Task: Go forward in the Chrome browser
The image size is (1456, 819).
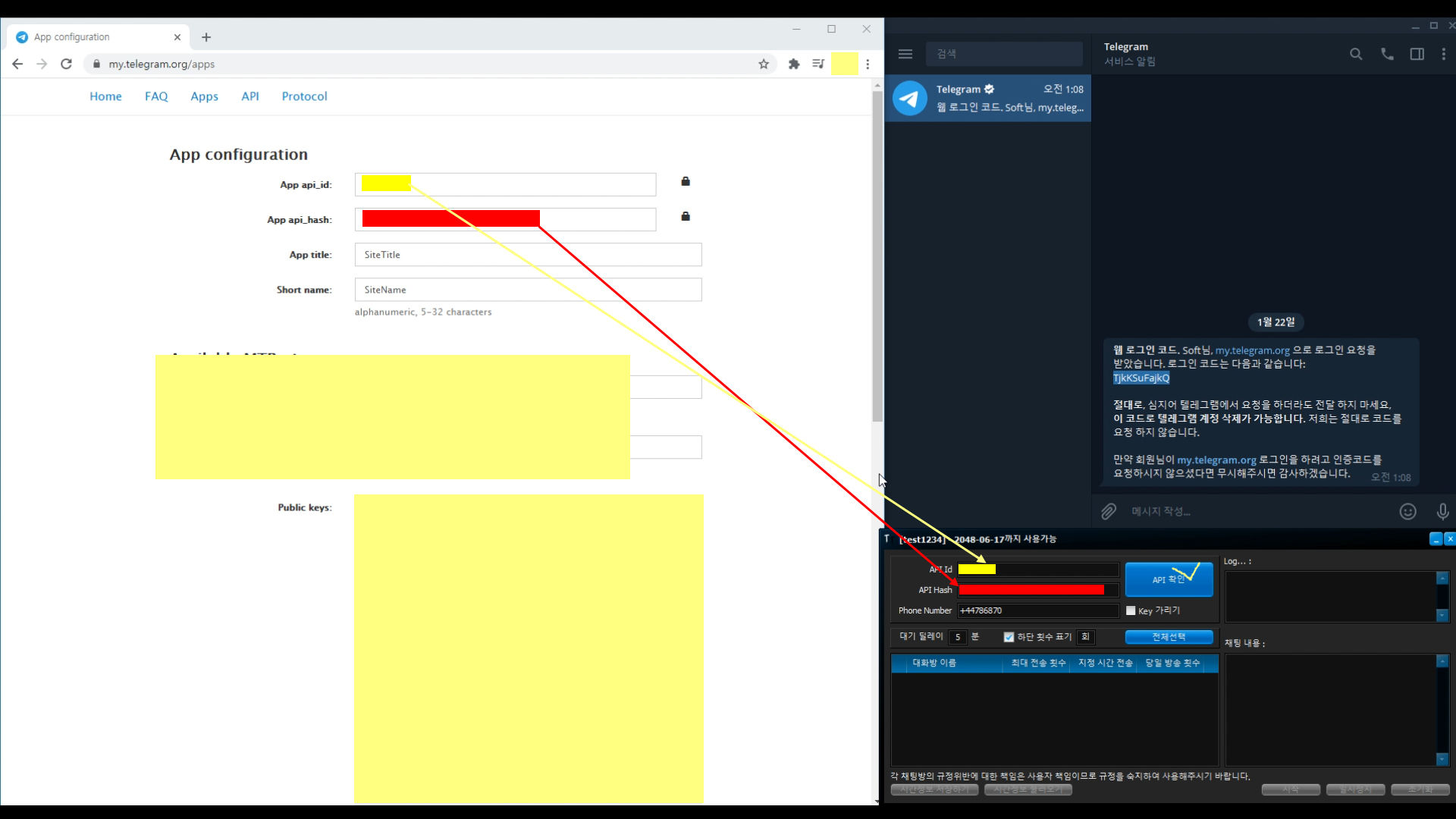Action: click(x=42, y=64)
